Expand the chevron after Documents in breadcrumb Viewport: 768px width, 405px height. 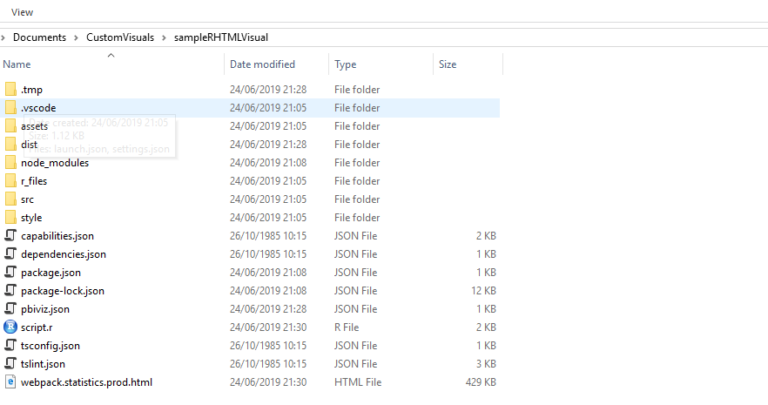(76, 38)
